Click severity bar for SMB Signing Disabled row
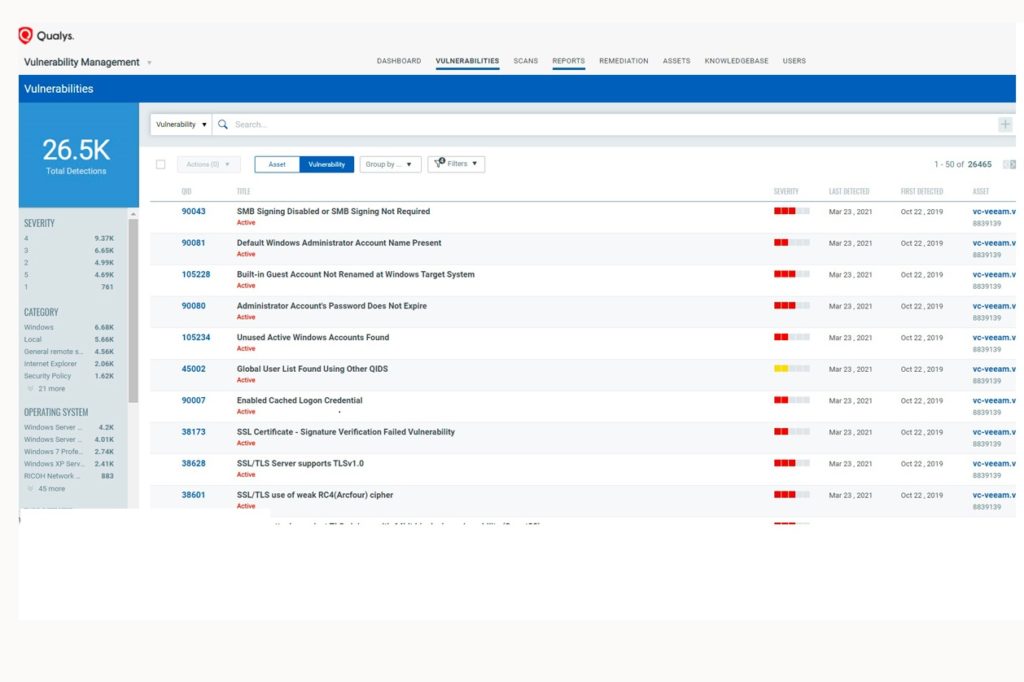Screen dimensions: 1024x682 792,211
